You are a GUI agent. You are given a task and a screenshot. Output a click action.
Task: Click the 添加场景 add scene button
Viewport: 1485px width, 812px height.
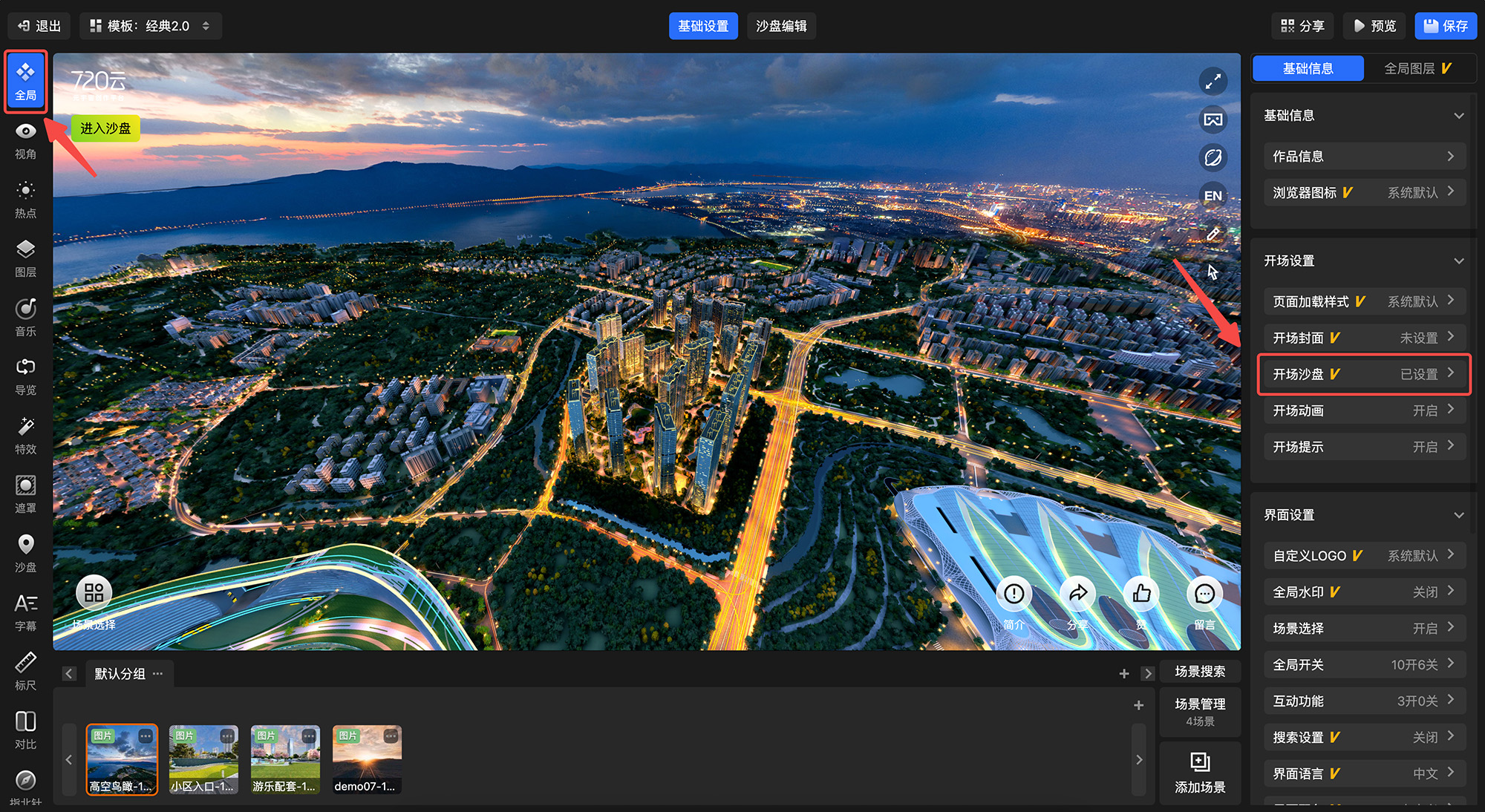[1200, 773]
